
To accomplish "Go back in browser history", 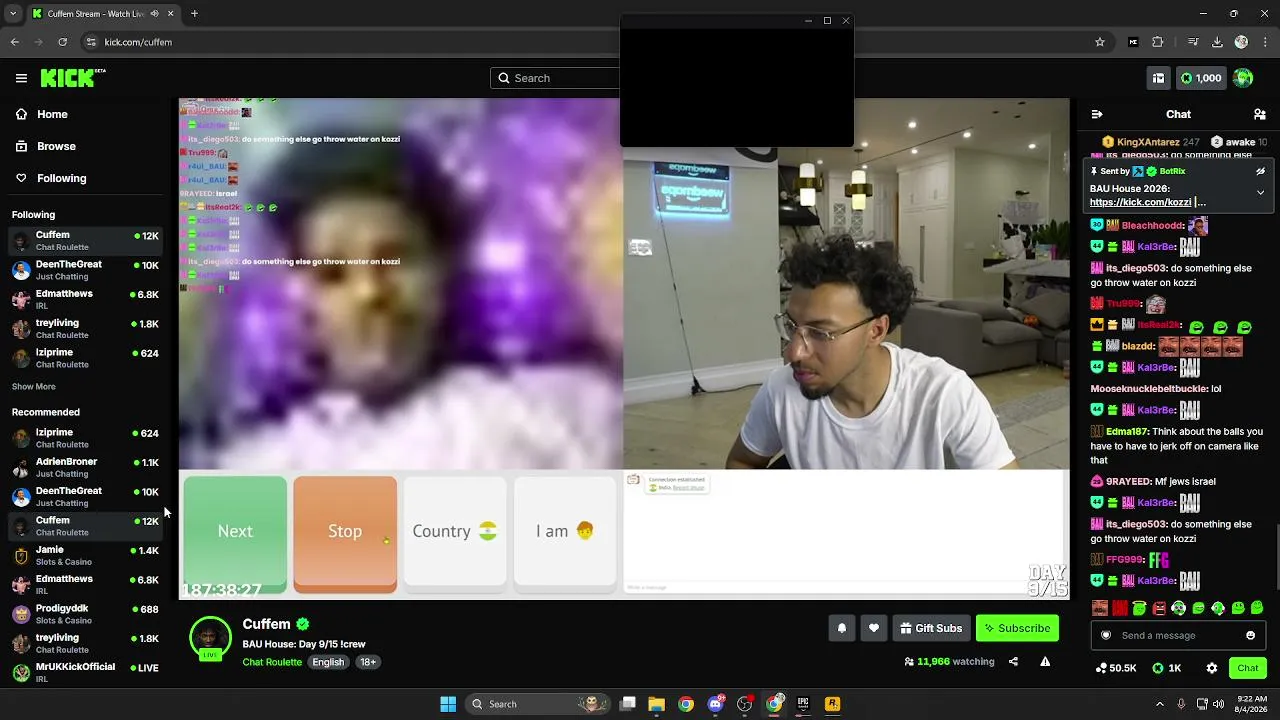I will pos(15,42).
